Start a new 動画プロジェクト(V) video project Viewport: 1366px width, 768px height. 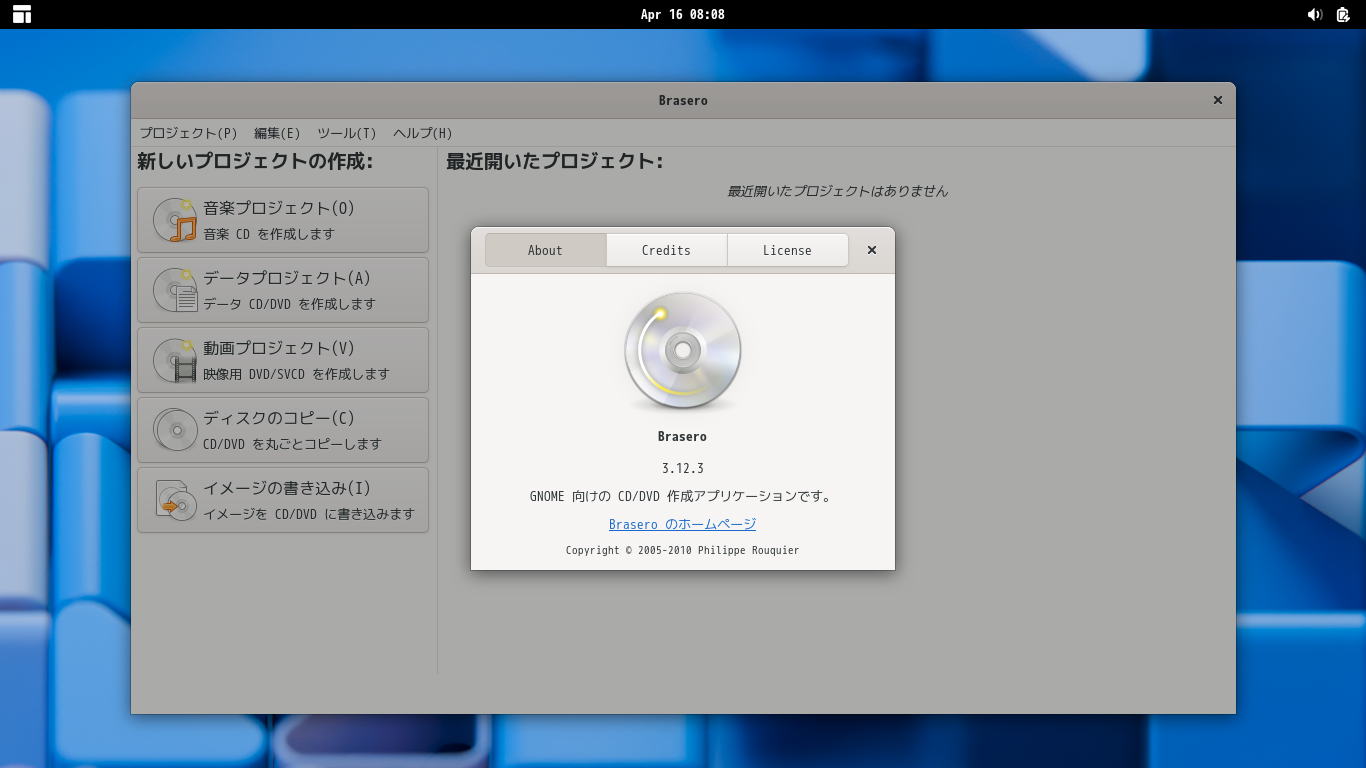[x=283, y=360]
